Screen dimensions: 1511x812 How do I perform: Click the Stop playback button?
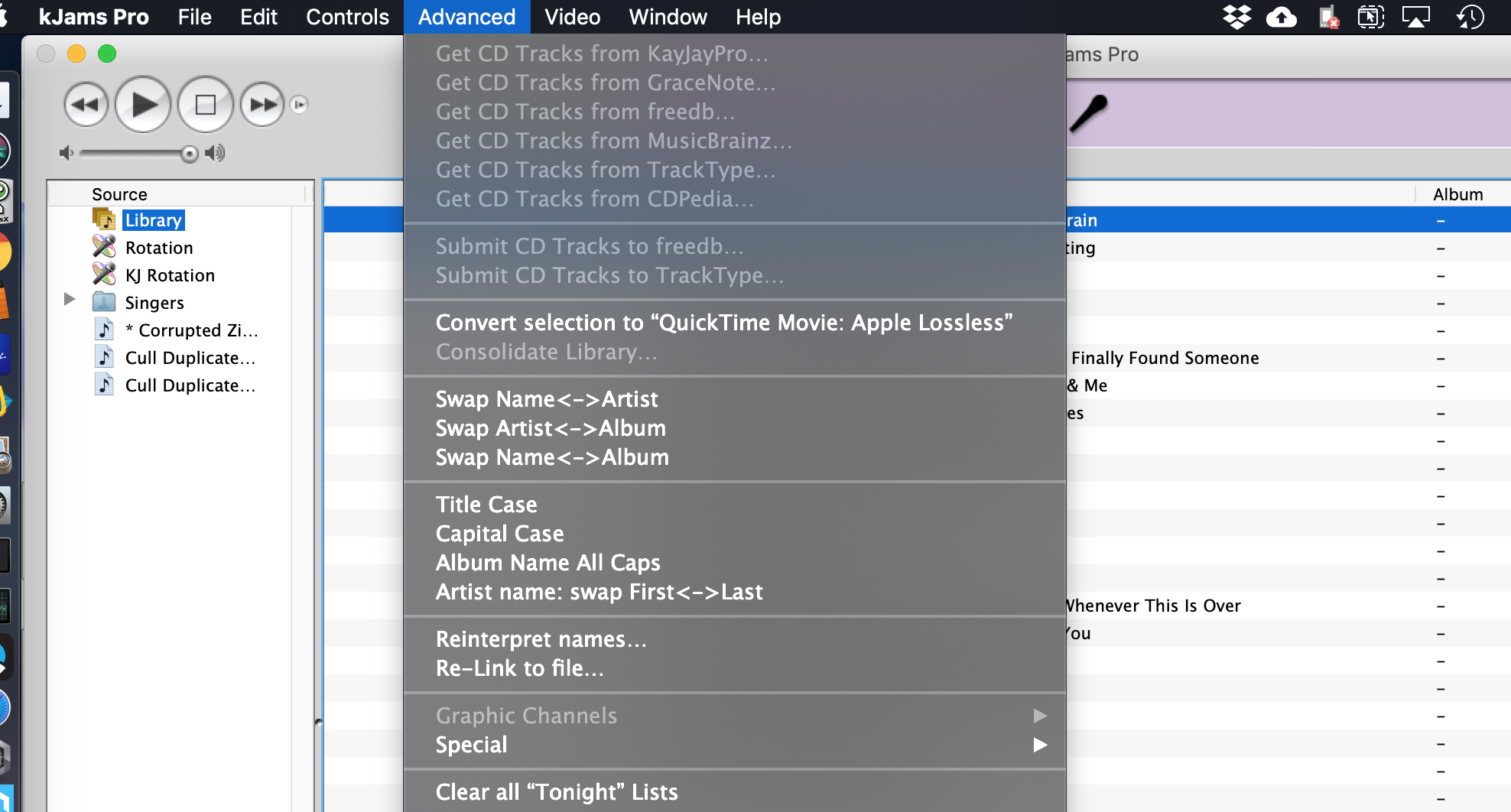pyautogui.click(x=205, y=105)
